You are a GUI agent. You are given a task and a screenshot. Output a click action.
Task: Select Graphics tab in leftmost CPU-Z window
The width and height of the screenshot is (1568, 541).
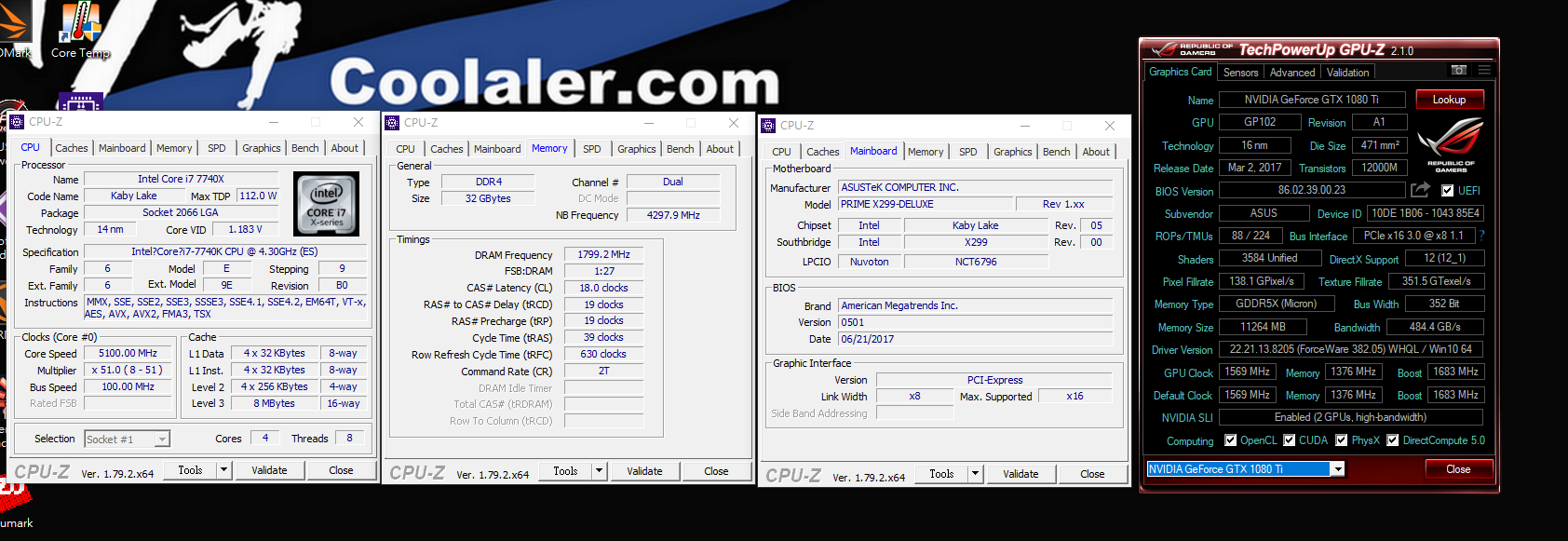click(262, 148)
